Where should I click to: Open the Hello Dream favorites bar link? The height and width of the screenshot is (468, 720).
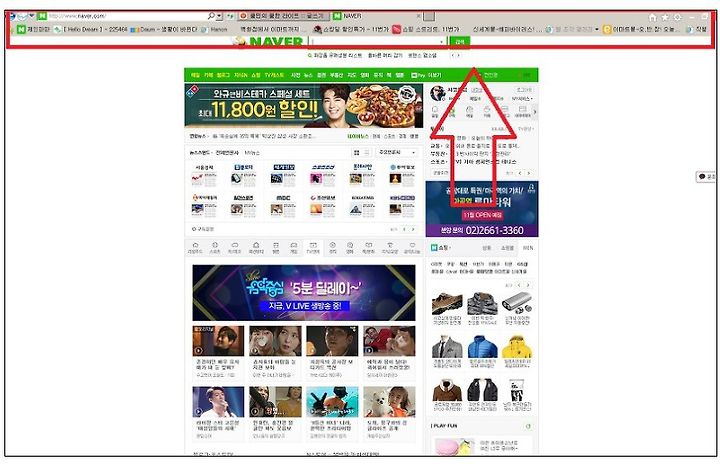coord(90,29)
